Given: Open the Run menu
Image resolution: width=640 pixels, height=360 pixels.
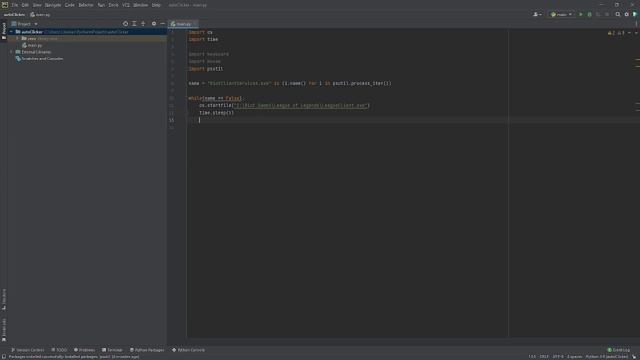Looking at the screenshot, I should coord(101,5).
